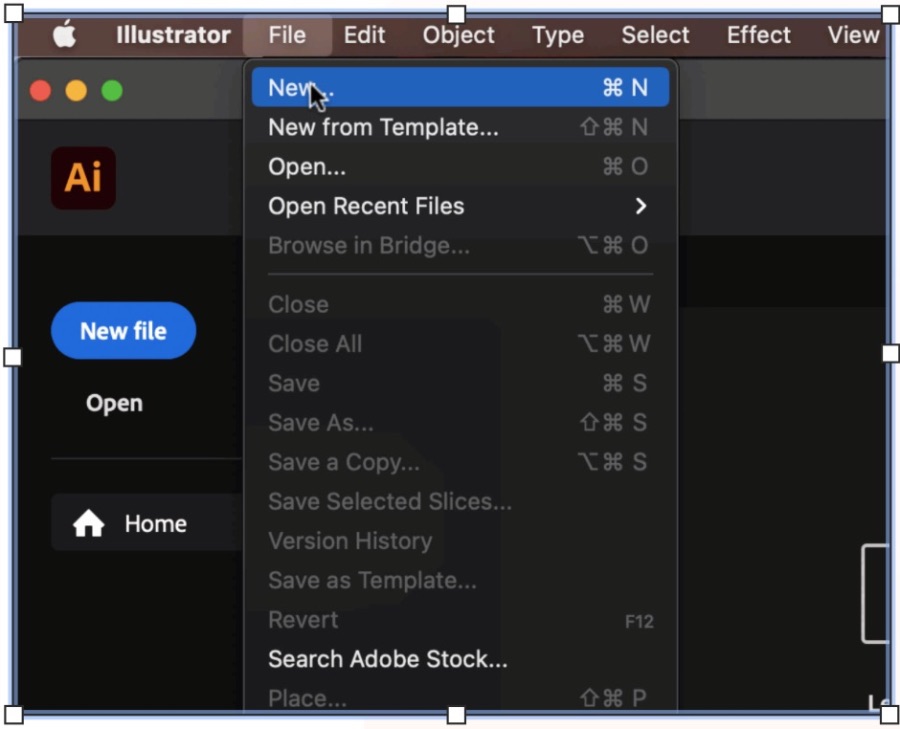Click the Save menu item
This screenshot has height=729, width=900.
click(x=460, y=383)
